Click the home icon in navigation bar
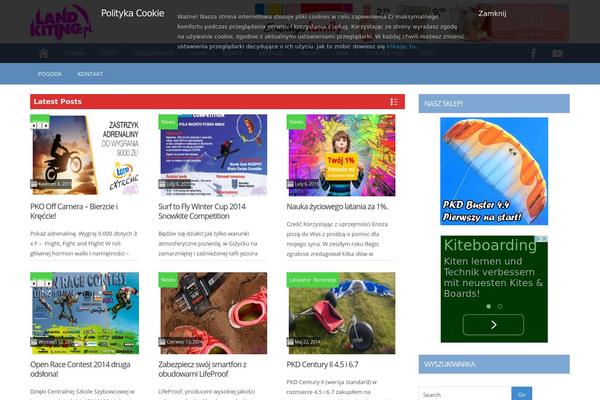600x400 pixels. pyautogui.click(x=44, y=54)
